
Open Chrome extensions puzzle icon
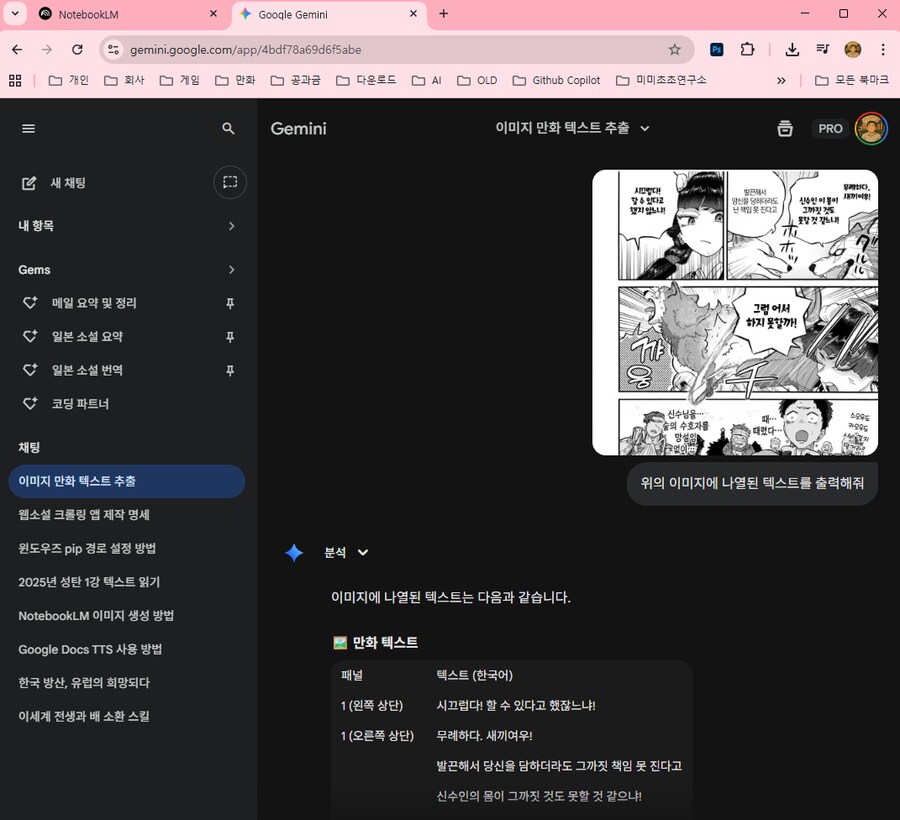point(747,49)
